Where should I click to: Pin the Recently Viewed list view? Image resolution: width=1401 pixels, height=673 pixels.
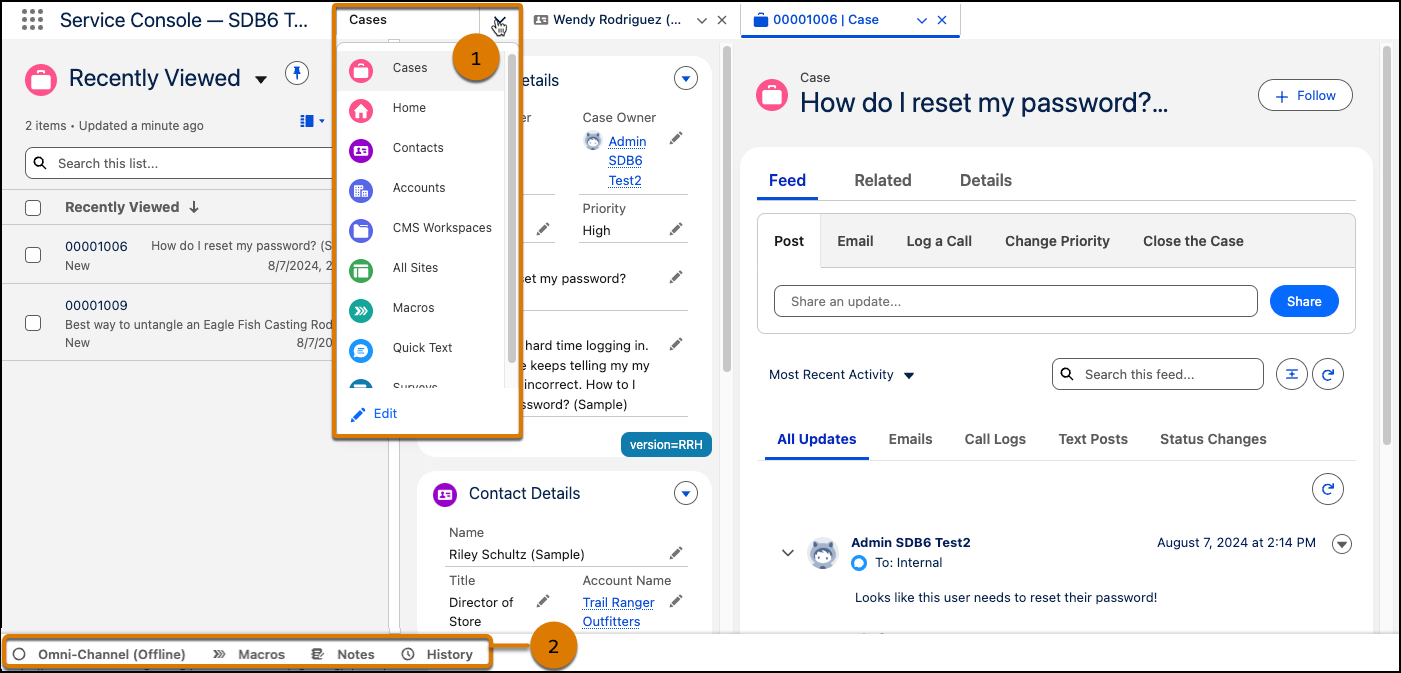click(297, 73)
